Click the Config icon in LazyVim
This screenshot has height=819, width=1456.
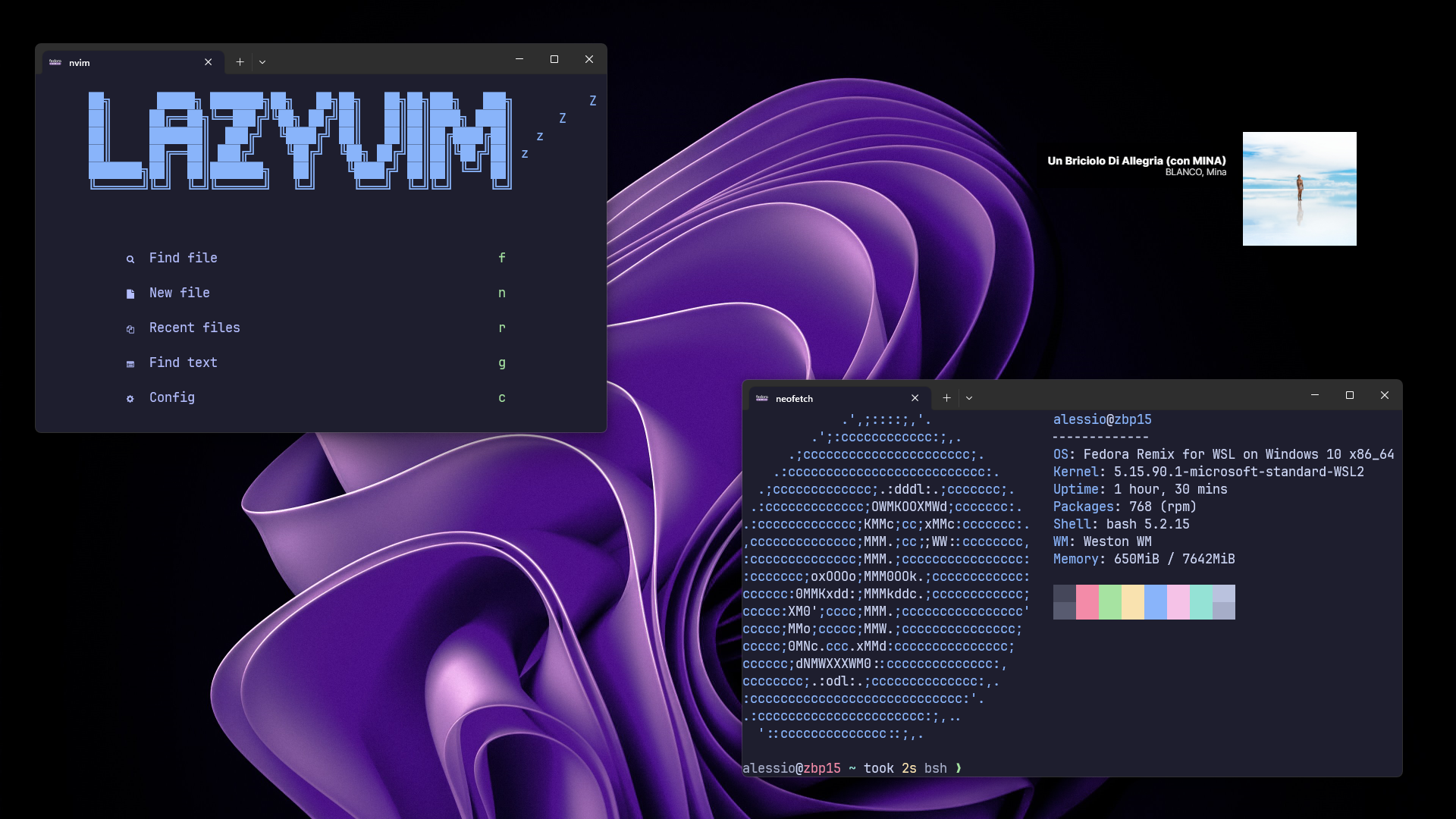point(131,398)
